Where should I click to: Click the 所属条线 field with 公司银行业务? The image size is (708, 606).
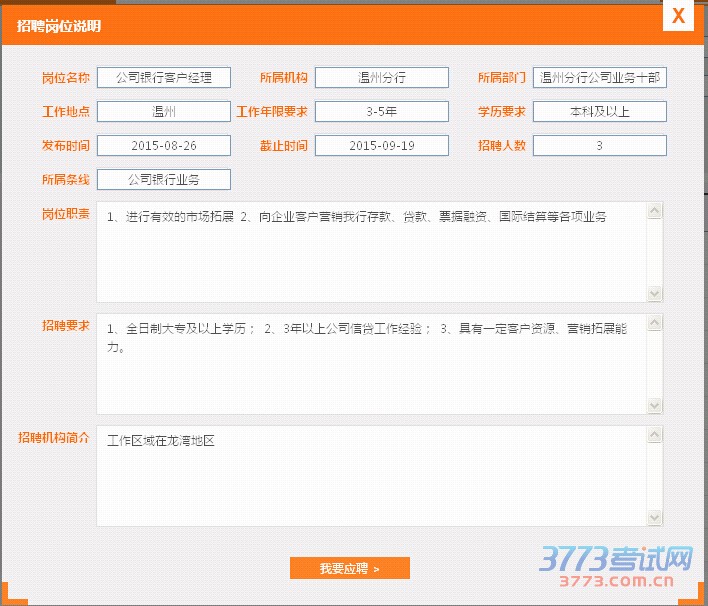164,180
